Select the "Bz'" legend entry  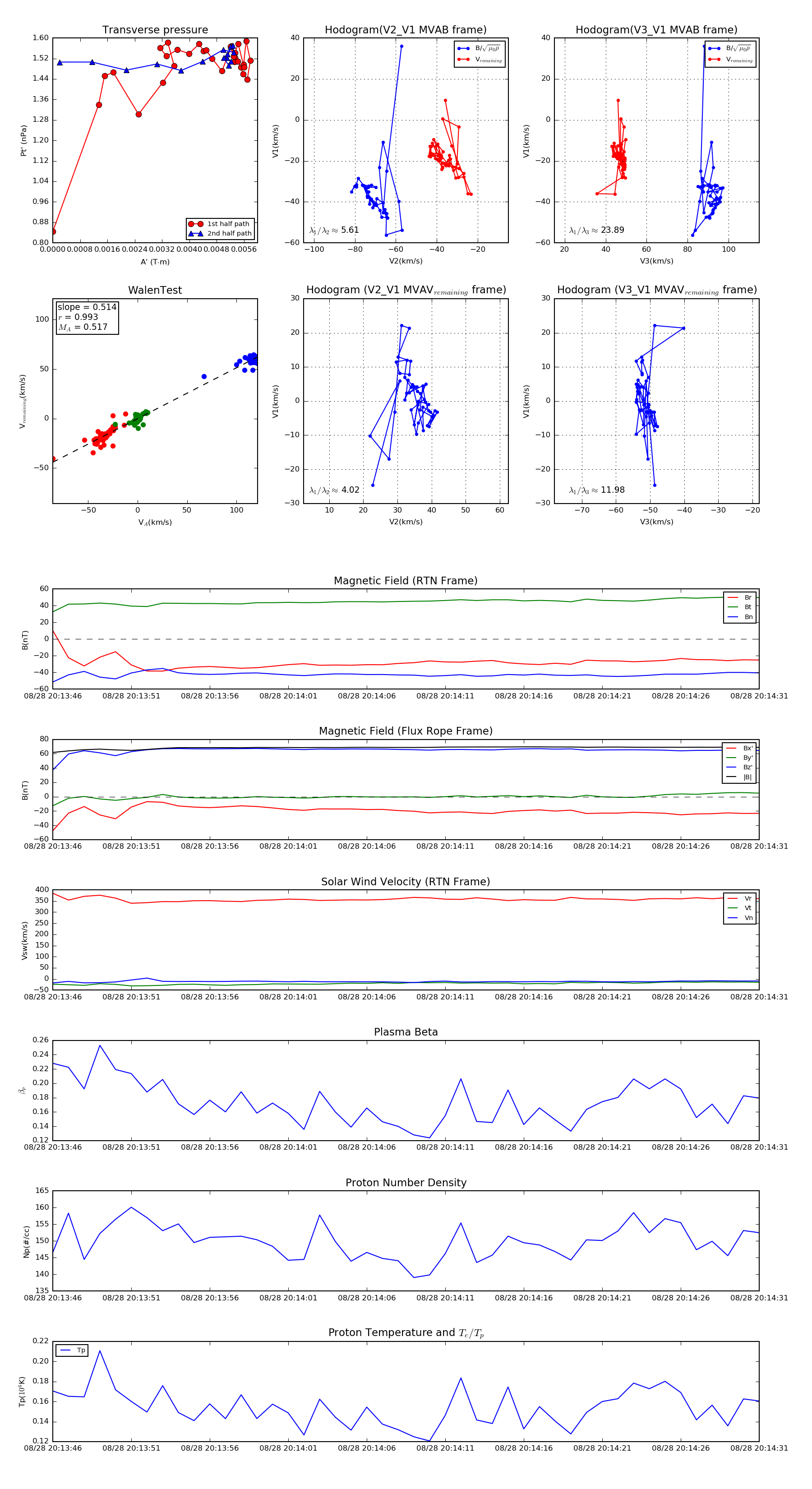pos(740,768)
